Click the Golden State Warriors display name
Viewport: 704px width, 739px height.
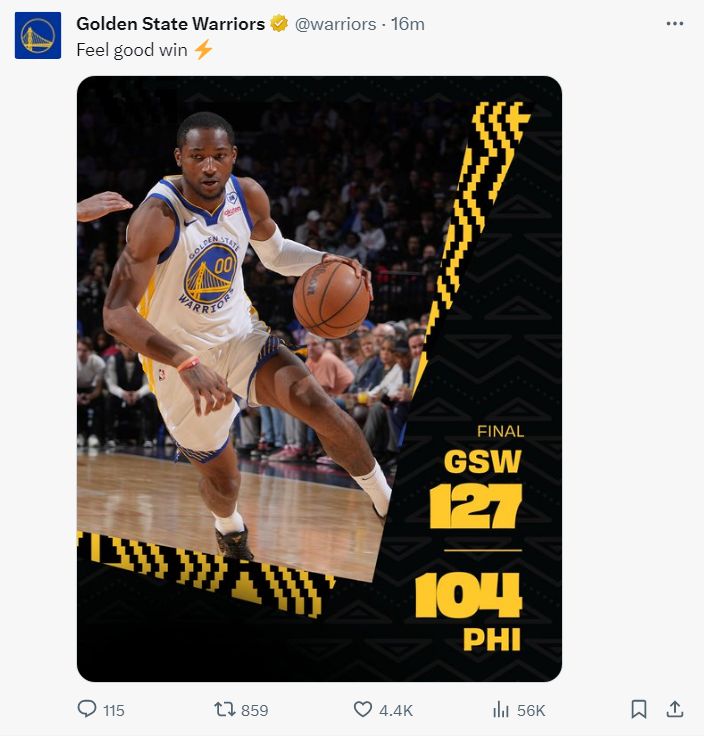tap(170, 23)
